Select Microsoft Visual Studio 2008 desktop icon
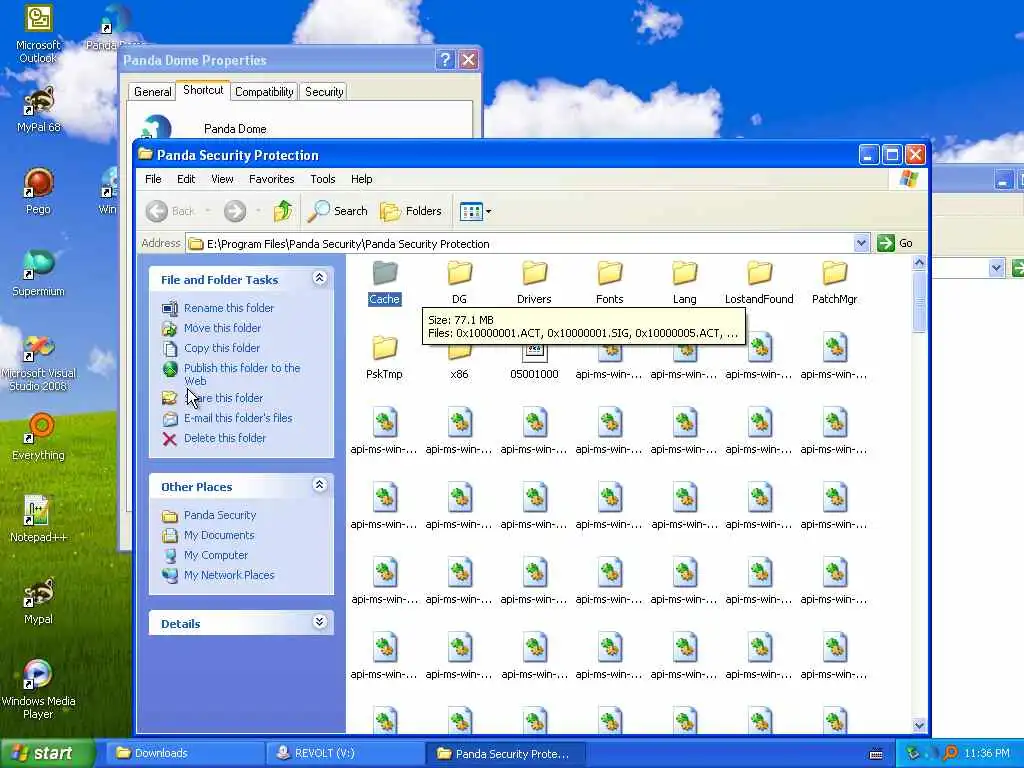1024x768 pixels. 38,362
